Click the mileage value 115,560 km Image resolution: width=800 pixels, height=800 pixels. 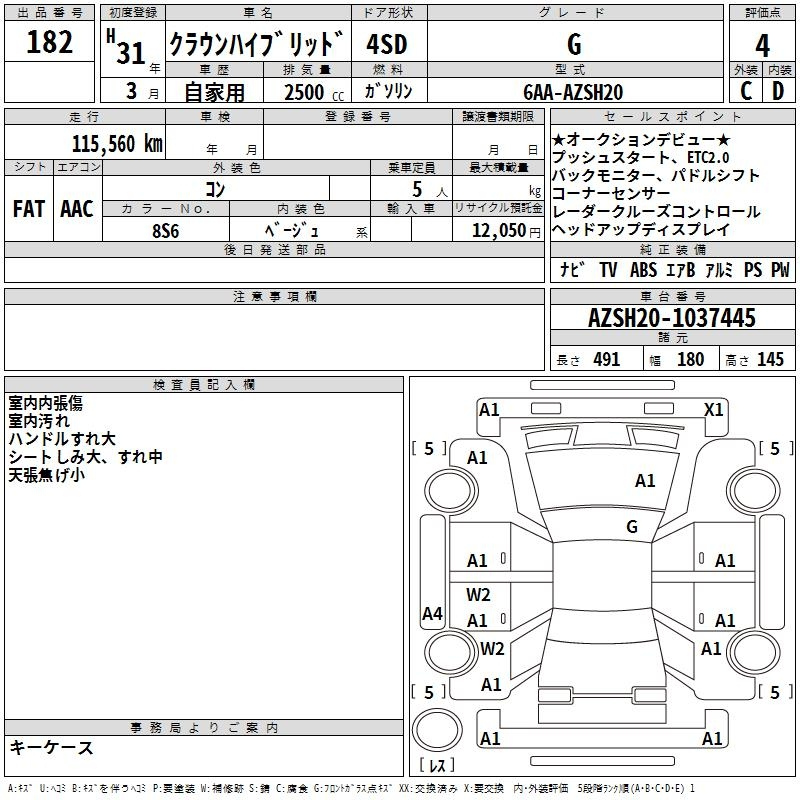[117, 143]
